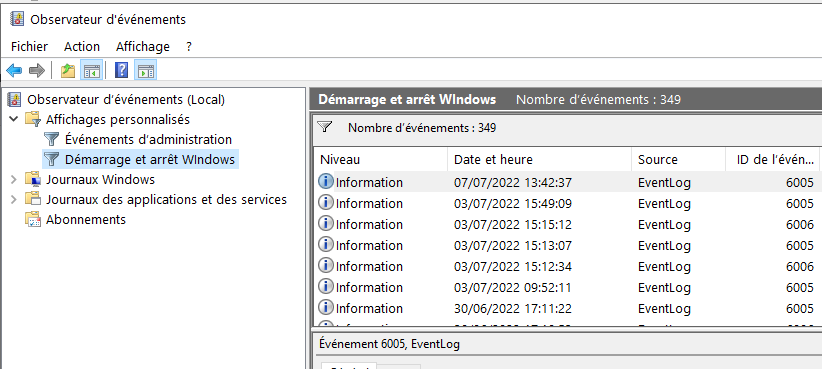Image resolution: width=822 pixels, height=369 pixels.
Task: Click the Événement 6005, EventLog details header
Action: tap(390, 344)
